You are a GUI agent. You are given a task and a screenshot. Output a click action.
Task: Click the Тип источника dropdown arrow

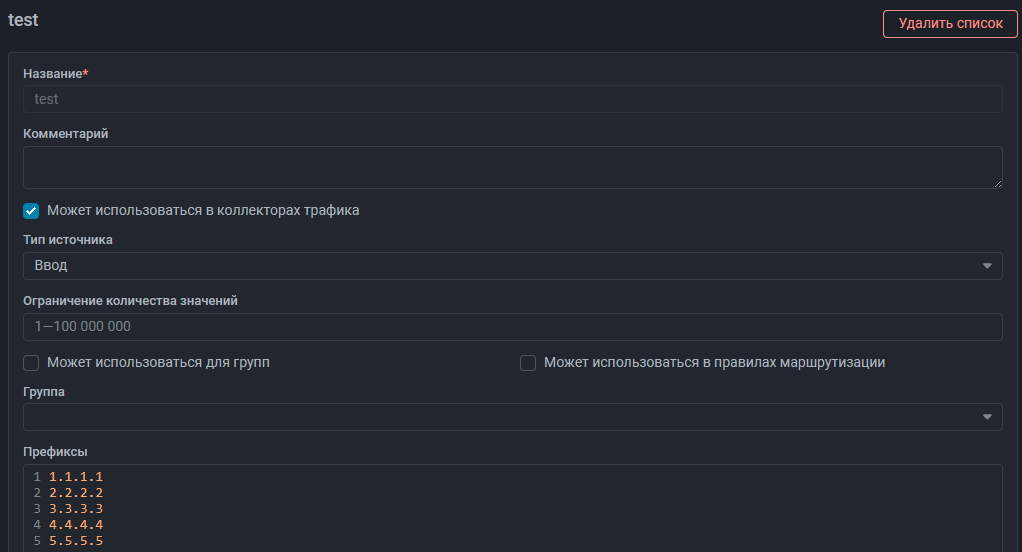(987, 266)
